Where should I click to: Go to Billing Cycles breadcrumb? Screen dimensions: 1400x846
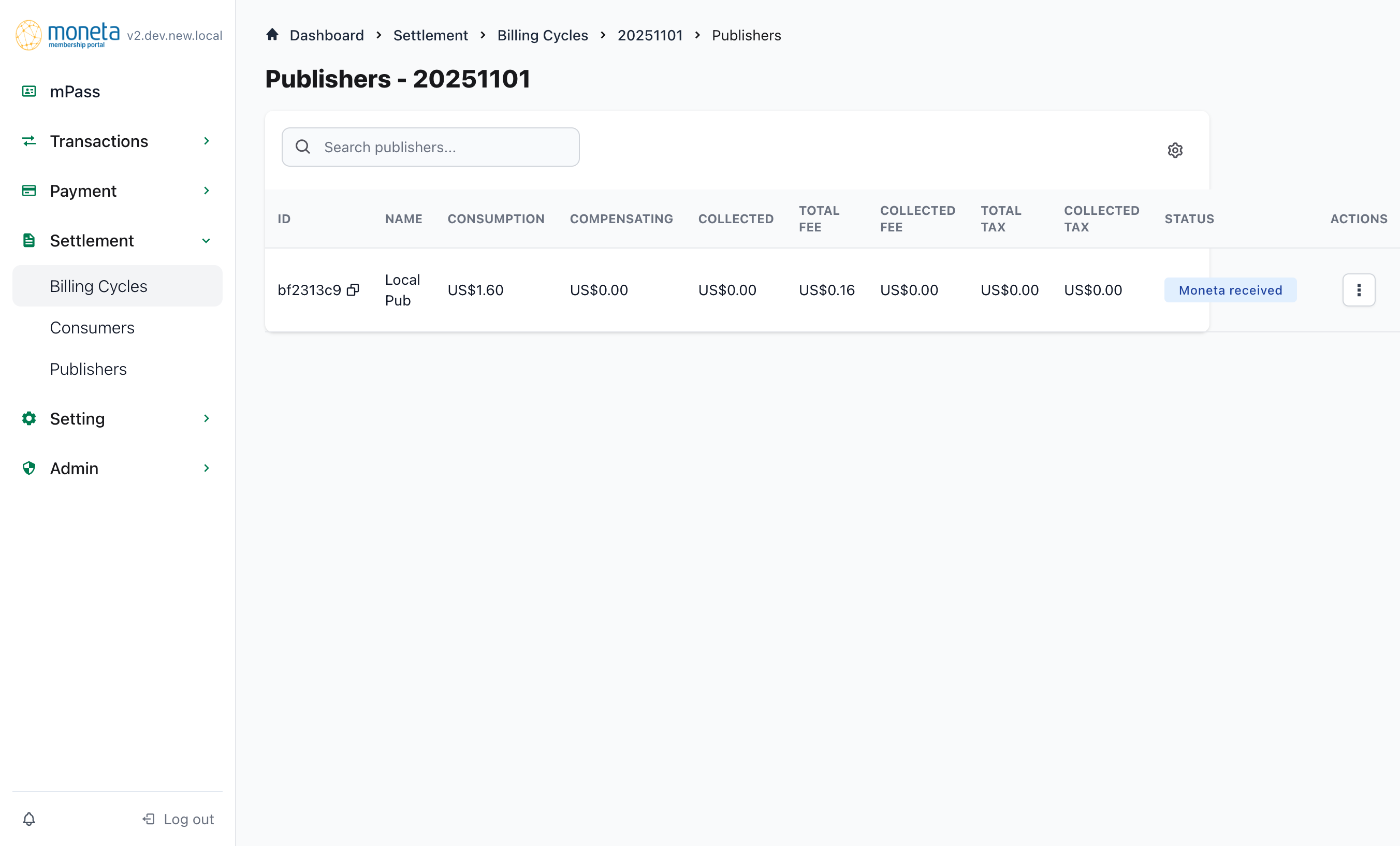click(542, 35)
